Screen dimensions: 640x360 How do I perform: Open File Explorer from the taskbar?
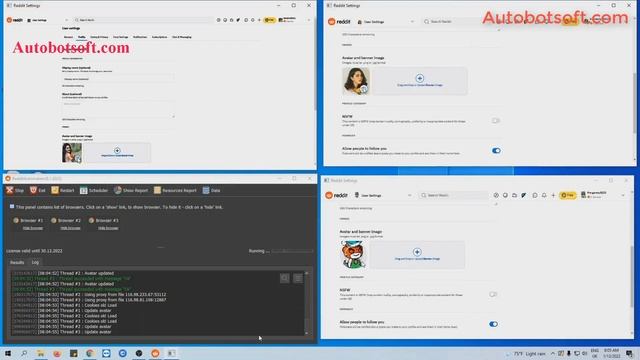(41, 353)
